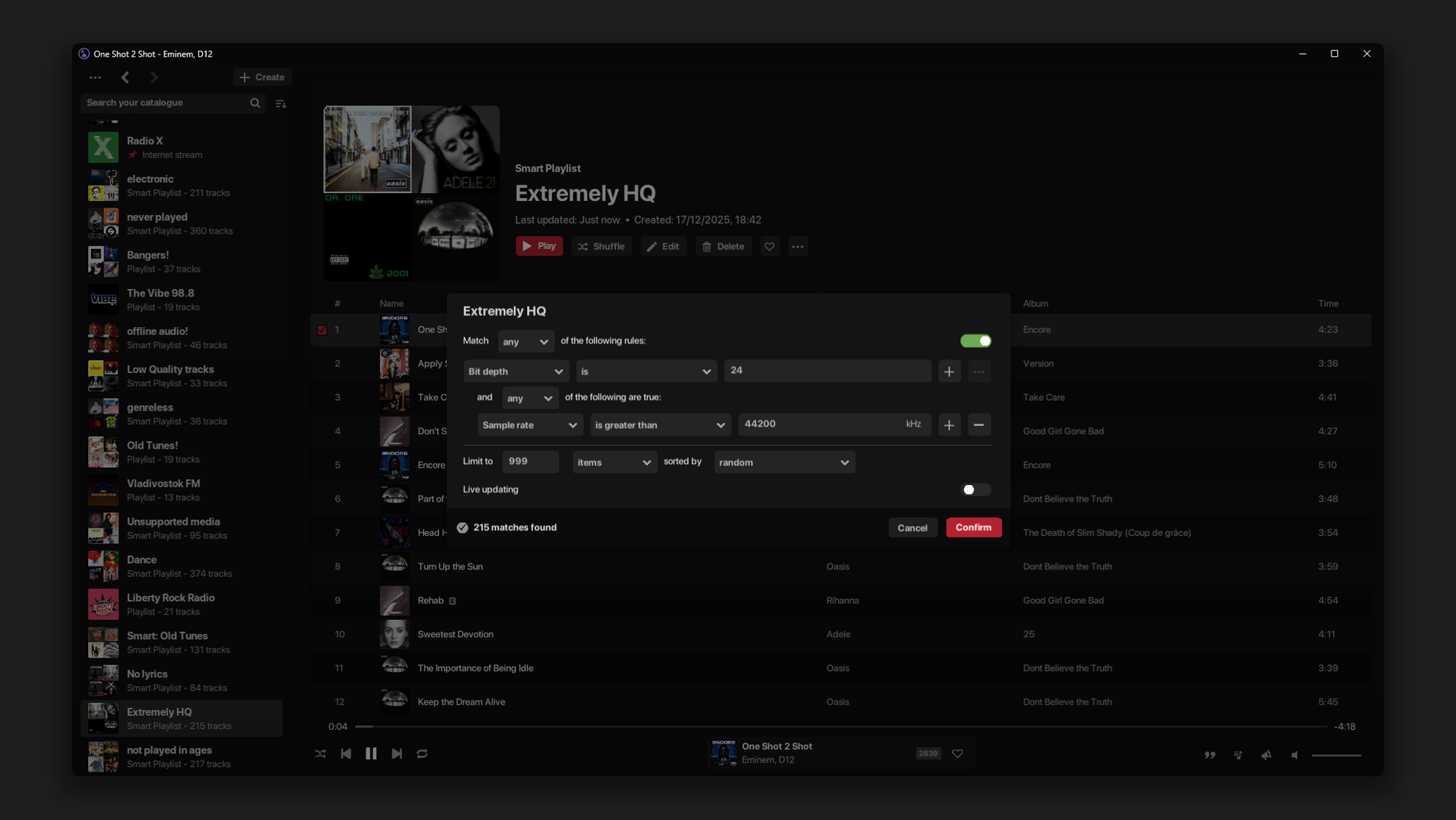Viewport: 1456px width, 820px height.
Task: Open lyrics with the quotation marks icon
Action: pyautogui.click(x=1210, y=755)
